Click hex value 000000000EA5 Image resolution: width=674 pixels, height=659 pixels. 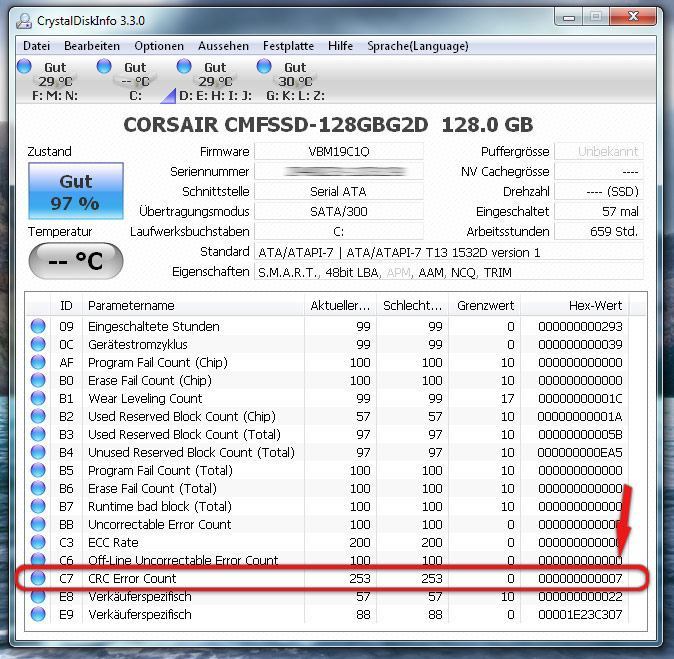580,452
